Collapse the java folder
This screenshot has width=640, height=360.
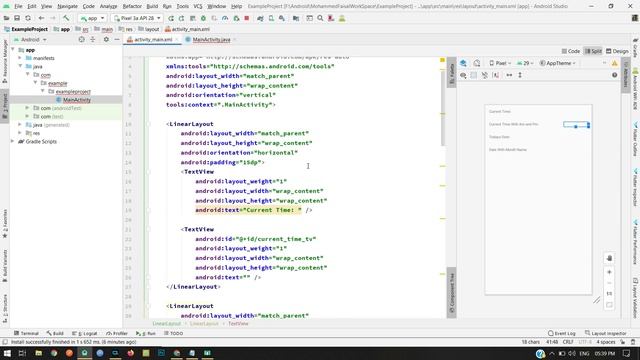pos(20,66)
